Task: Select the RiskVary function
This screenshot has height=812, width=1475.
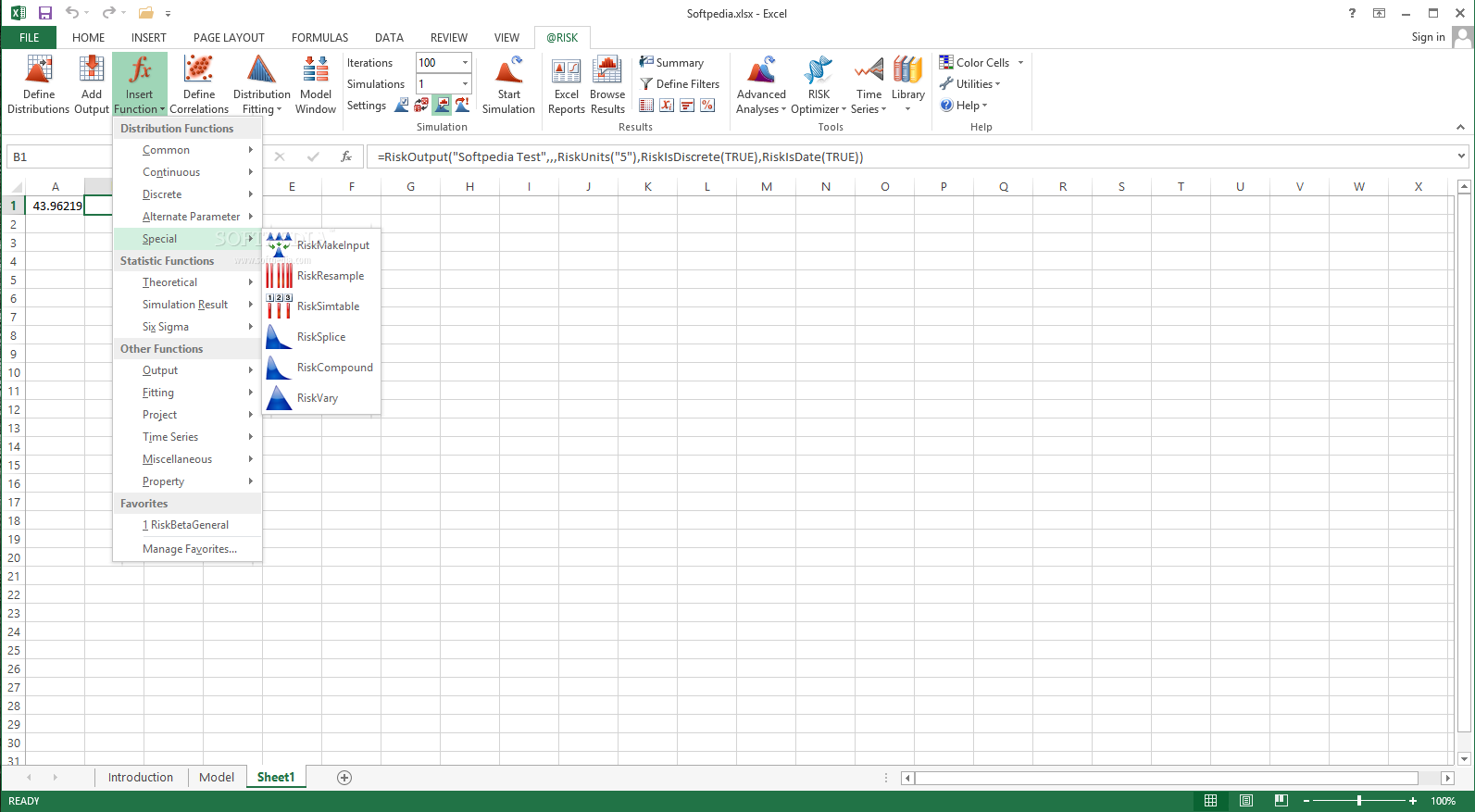Action: [321, 398]
